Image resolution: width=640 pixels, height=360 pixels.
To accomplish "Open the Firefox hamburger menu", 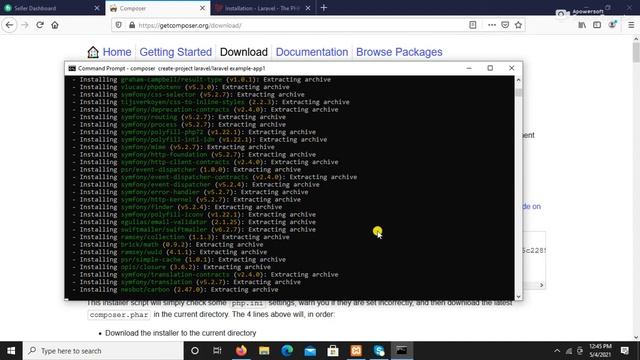I will 631,25.
